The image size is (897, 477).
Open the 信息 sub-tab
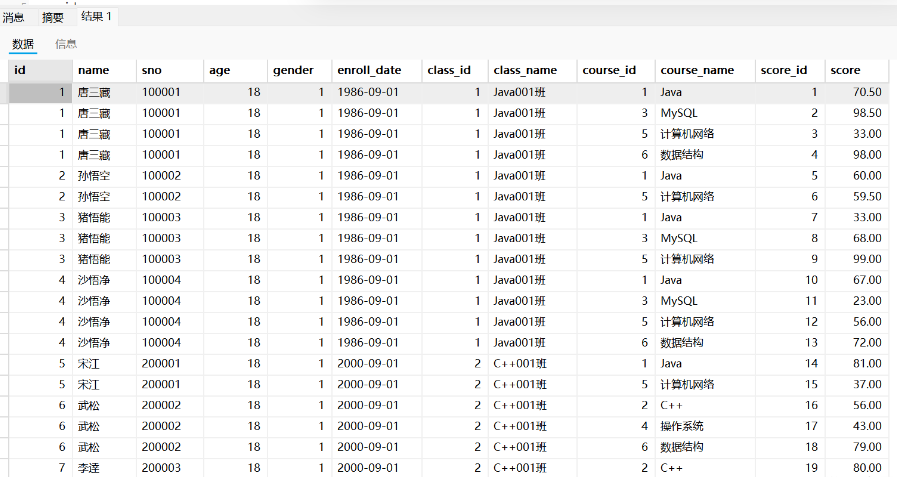coord(66,44)
